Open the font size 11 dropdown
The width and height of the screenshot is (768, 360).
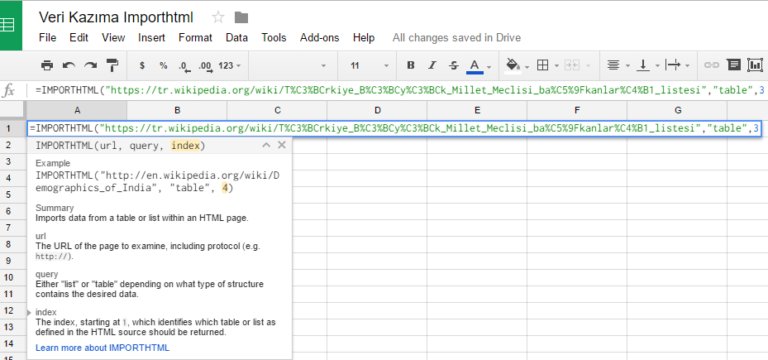click(x=369, y=66)
